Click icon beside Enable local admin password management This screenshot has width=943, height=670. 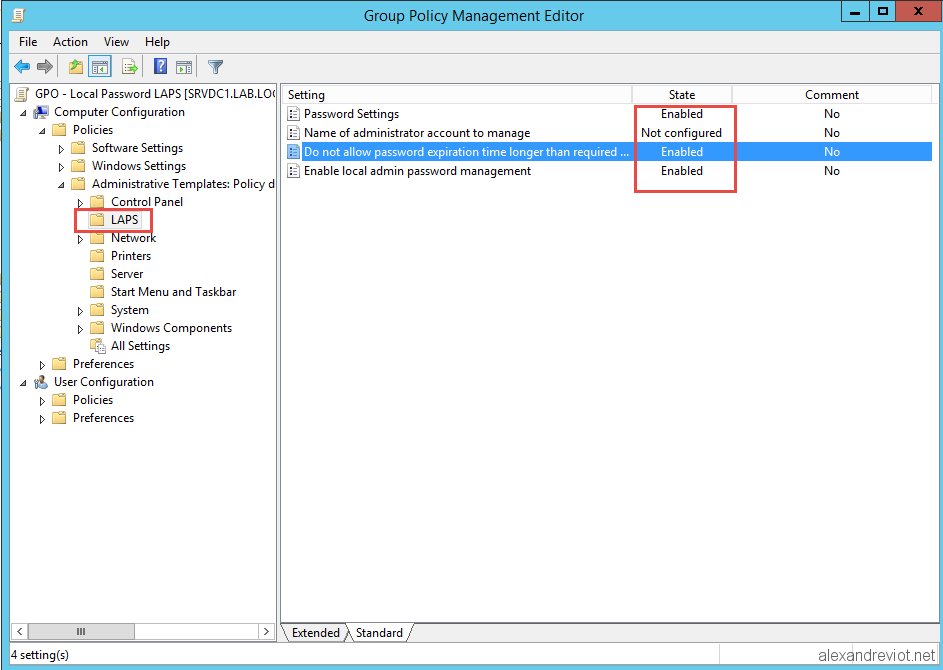click(x=293, y=171)
